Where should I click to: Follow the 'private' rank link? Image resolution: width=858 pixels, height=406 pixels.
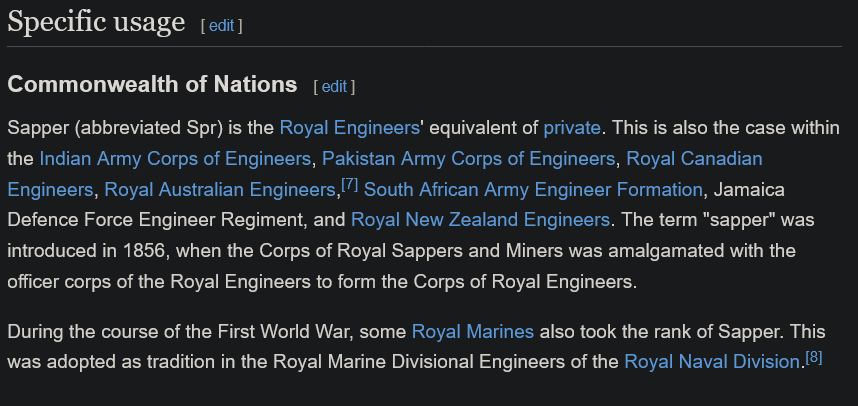point(572,128)
